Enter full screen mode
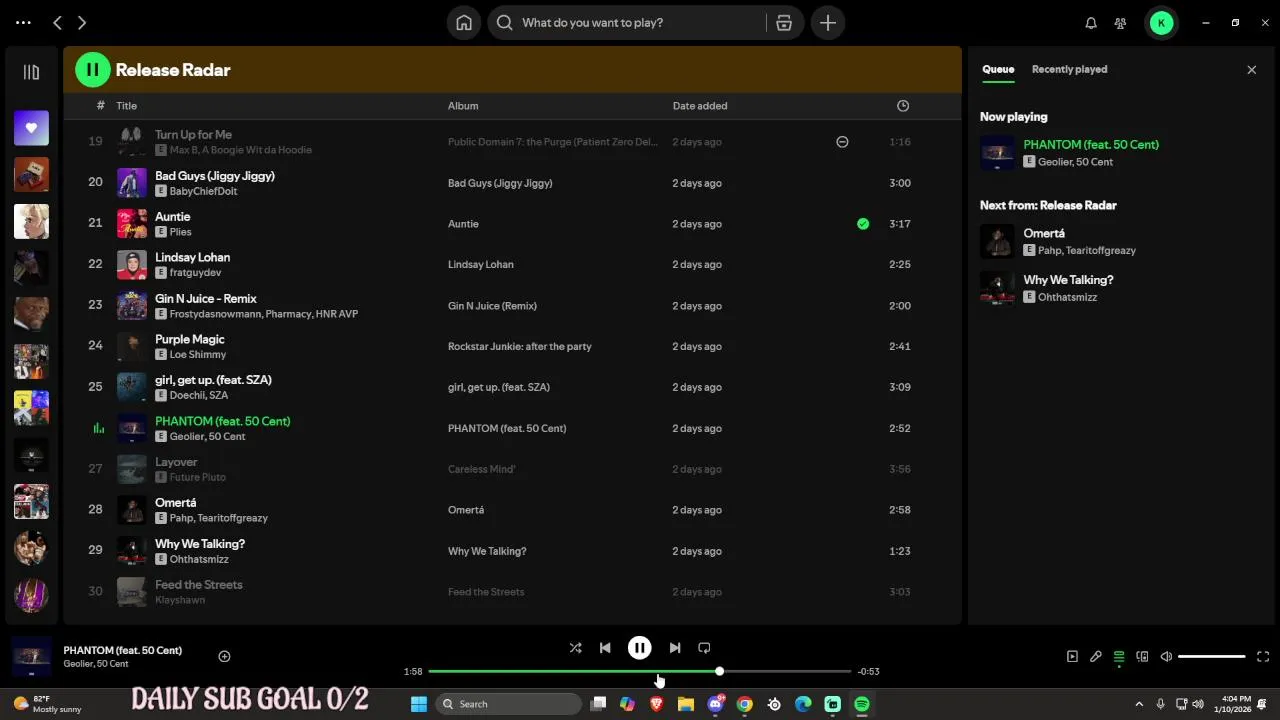 (x=1263, y=657)
